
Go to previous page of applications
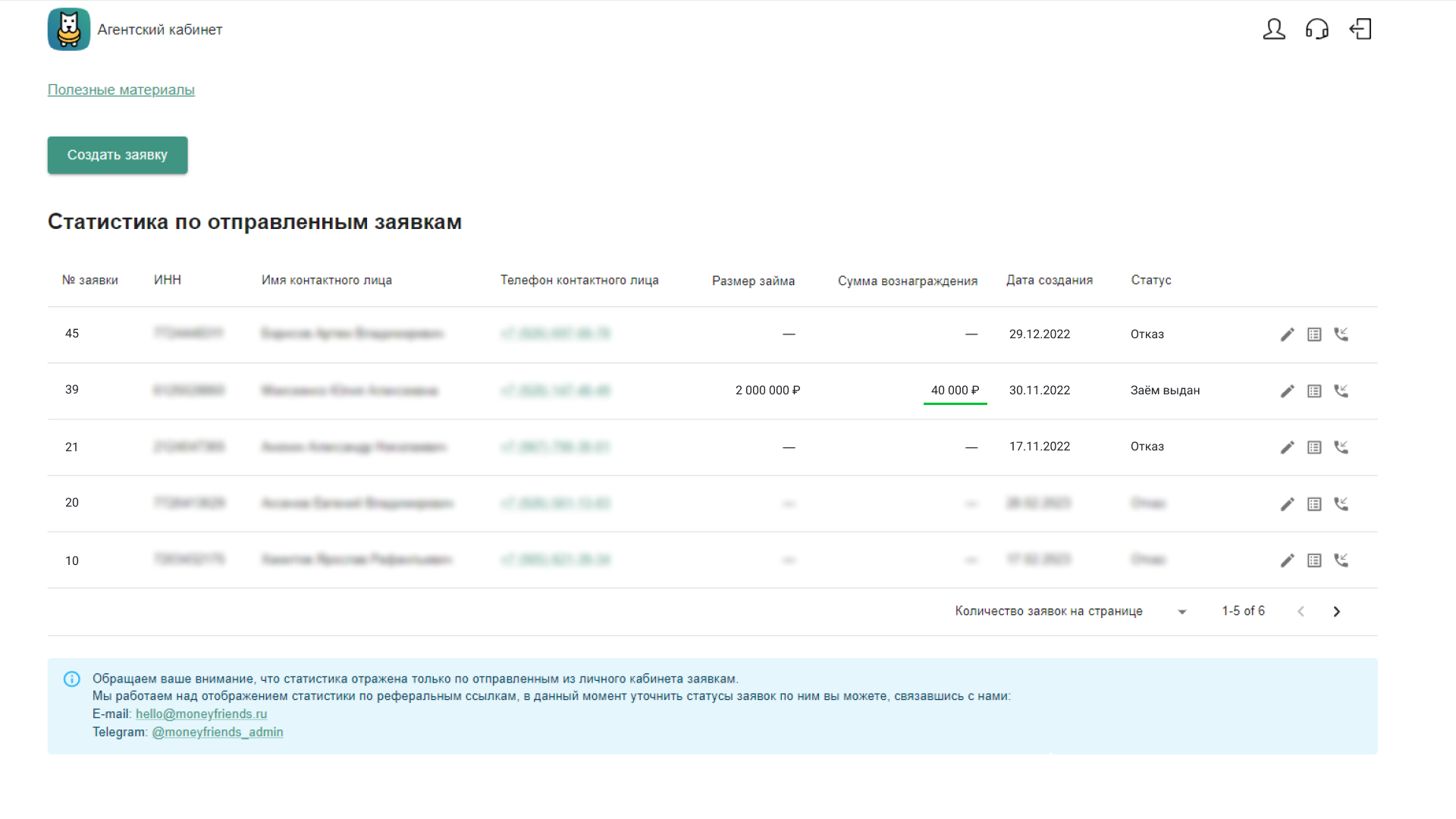(1301, 612)
